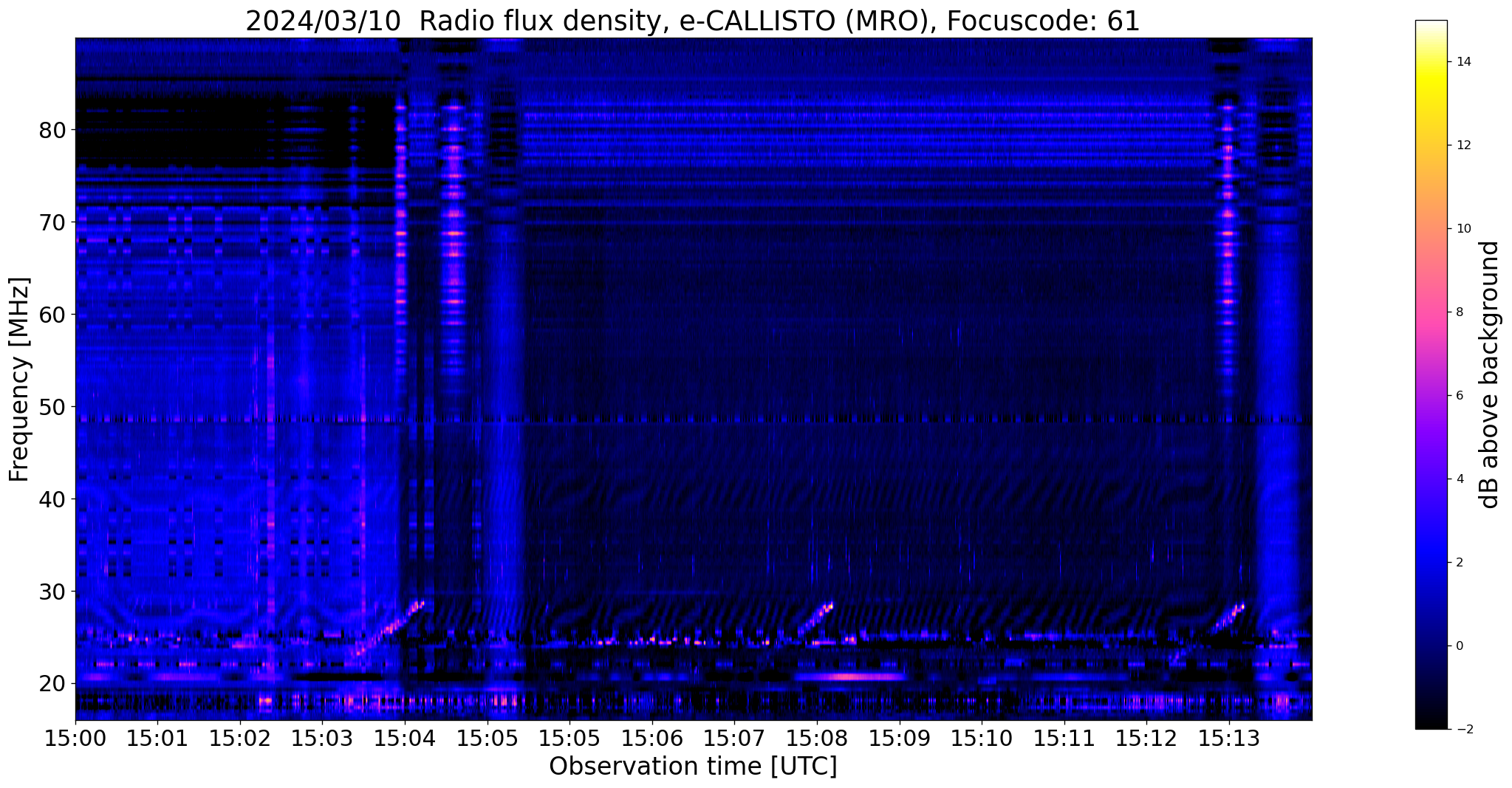Image resolution: width=1512 pixels, height=788 pixels.
Task: Click the 60 tick on frequency axis
Action: tap(53, 315)
